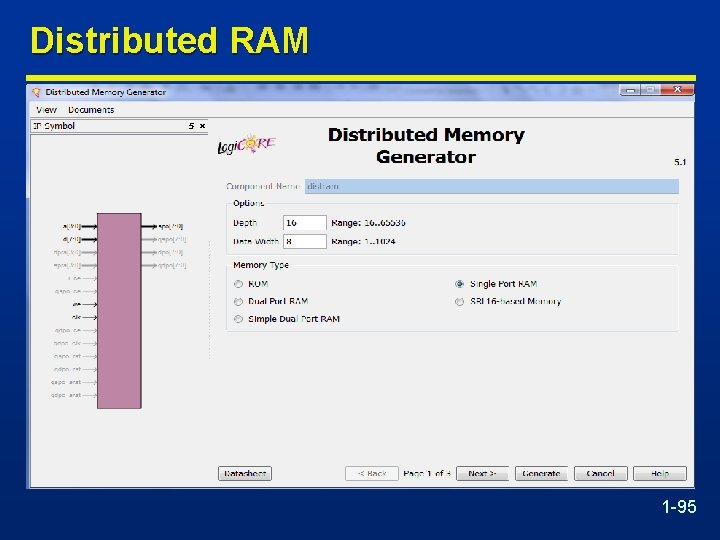Close the IP Symbol panel
This screenshot has width=720, height=540.
coord(202,126)
